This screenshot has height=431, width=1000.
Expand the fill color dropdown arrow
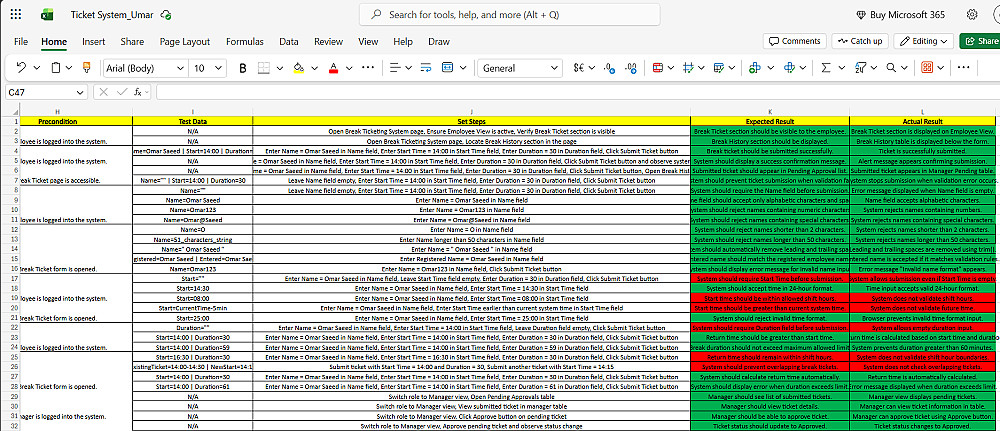point(313,68)
